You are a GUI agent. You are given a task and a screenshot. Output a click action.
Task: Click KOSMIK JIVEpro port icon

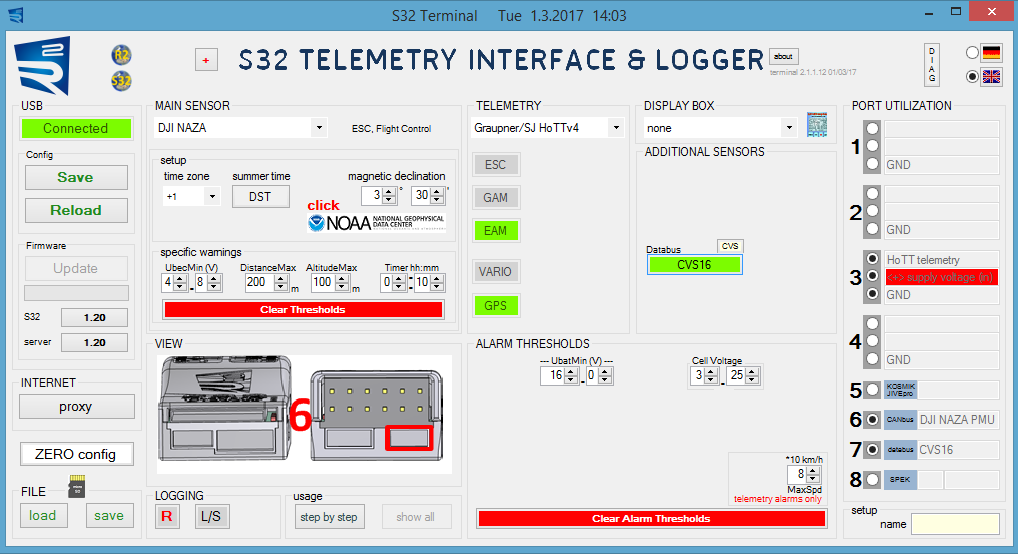tap(900, 390)
